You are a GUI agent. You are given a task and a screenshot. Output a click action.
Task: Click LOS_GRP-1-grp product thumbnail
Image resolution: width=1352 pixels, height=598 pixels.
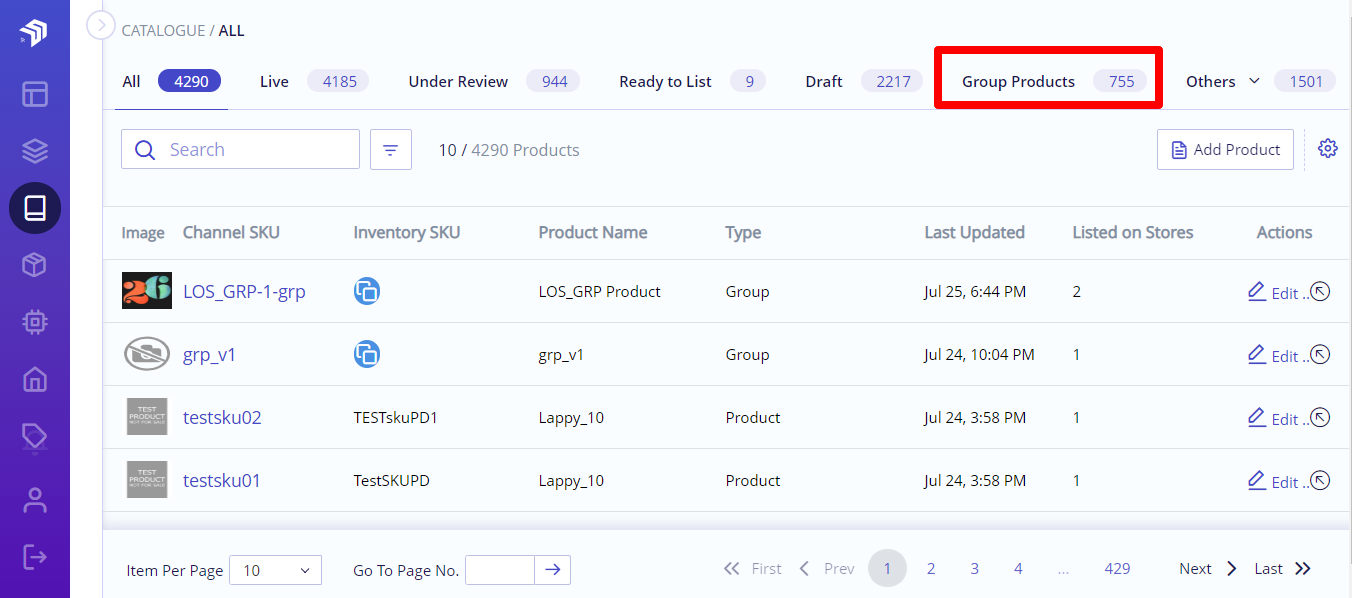(x=147, y=291)
